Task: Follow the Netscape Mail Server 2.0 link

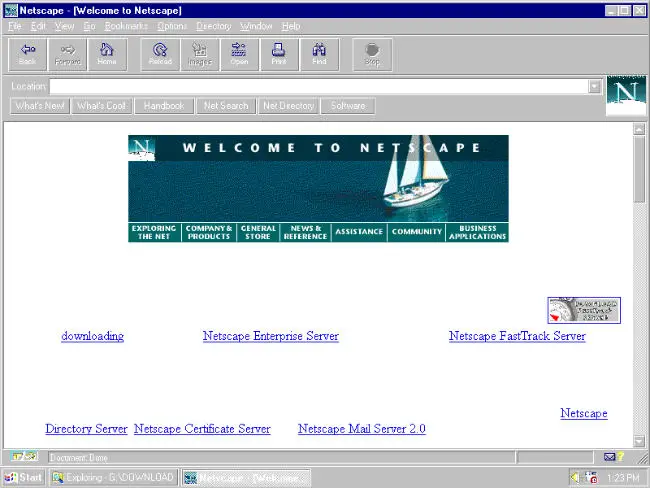Action: pos(362,429)
